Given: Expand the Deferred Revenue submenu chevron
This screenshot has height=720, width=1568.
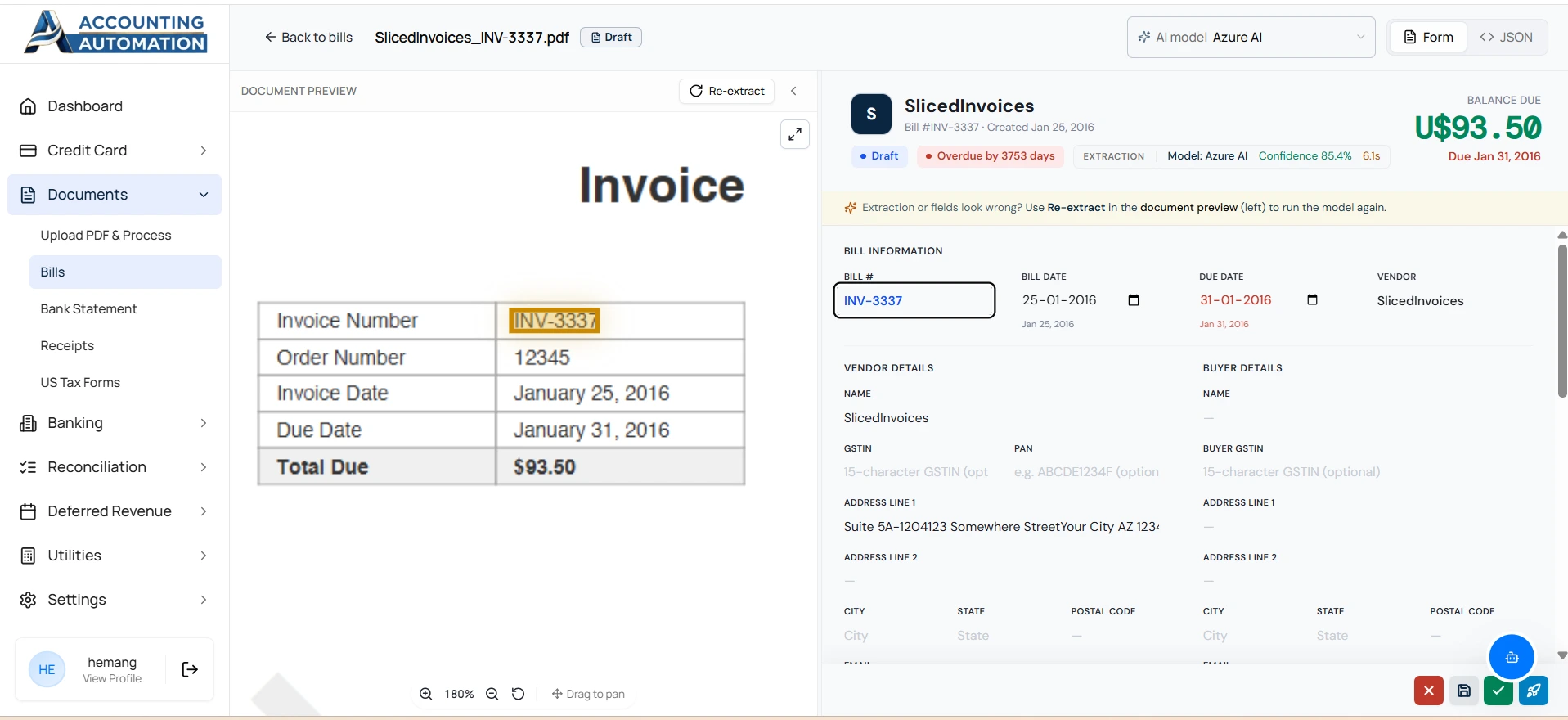Looking at the screenshot, I should pos(204,511).
